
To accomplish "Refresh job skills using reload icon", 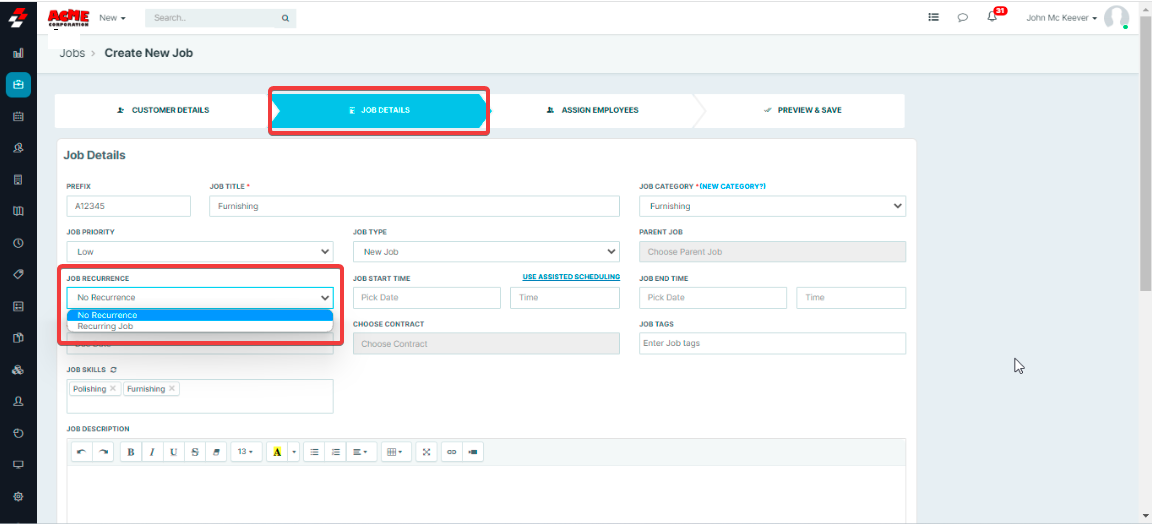I will pos(113,370).
